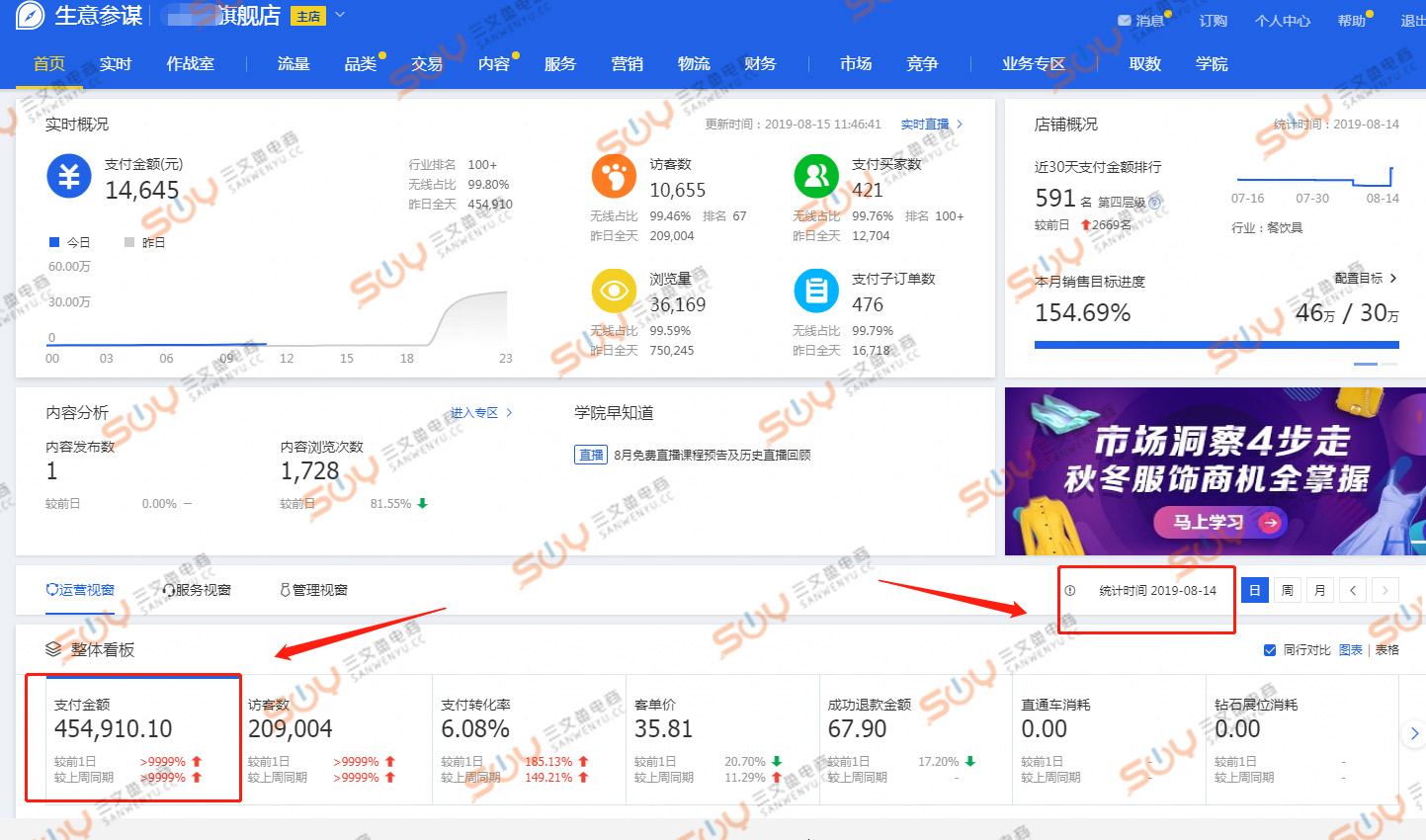This screenshot has width=1426, height=840.
Task: Click 马上学习 button on banner
Action: click(1220, 522)
